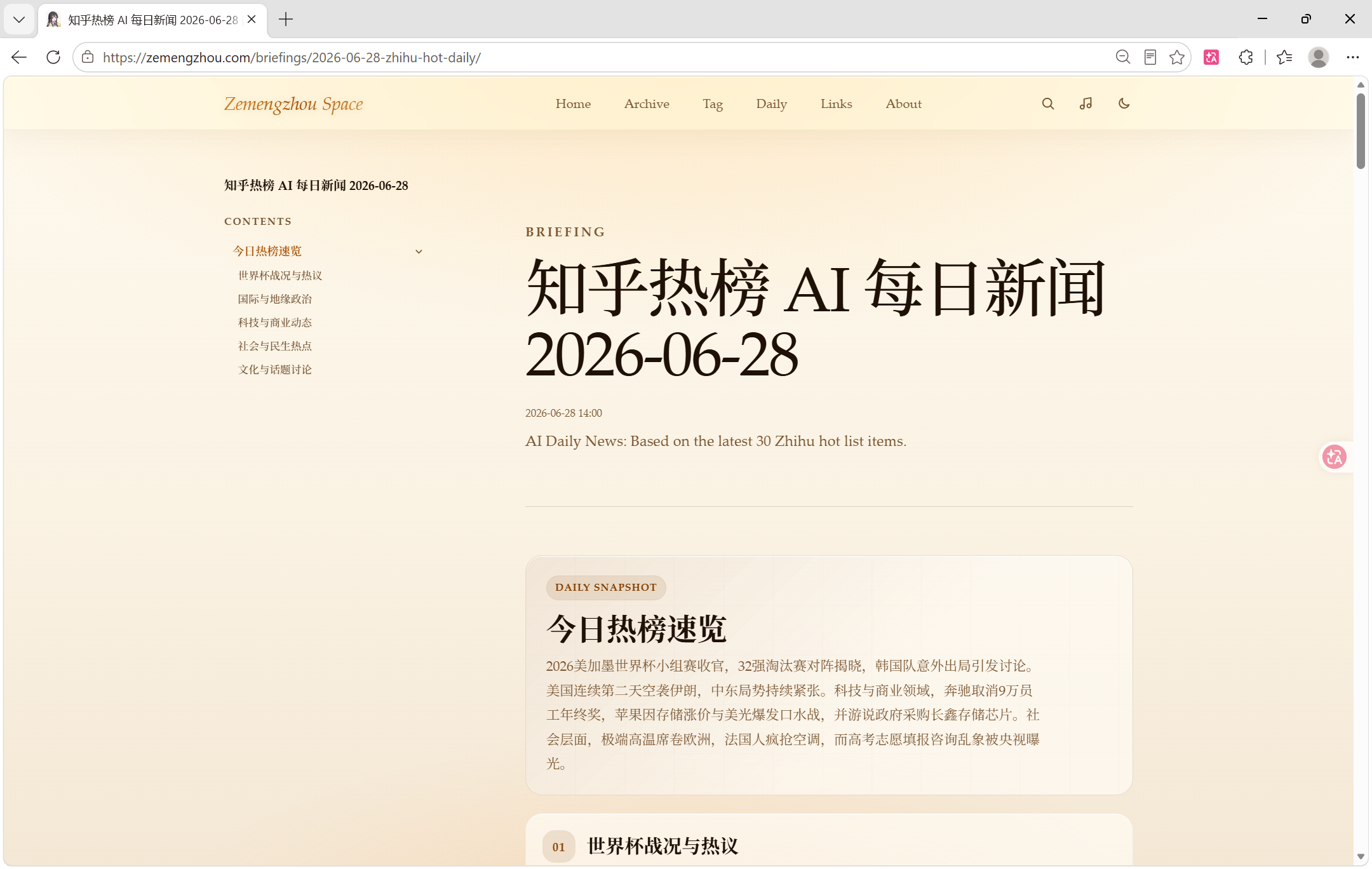Jump to 今日热榜速览 section in contents
This screenshot has width=1372, height=869.
[267, 252]
